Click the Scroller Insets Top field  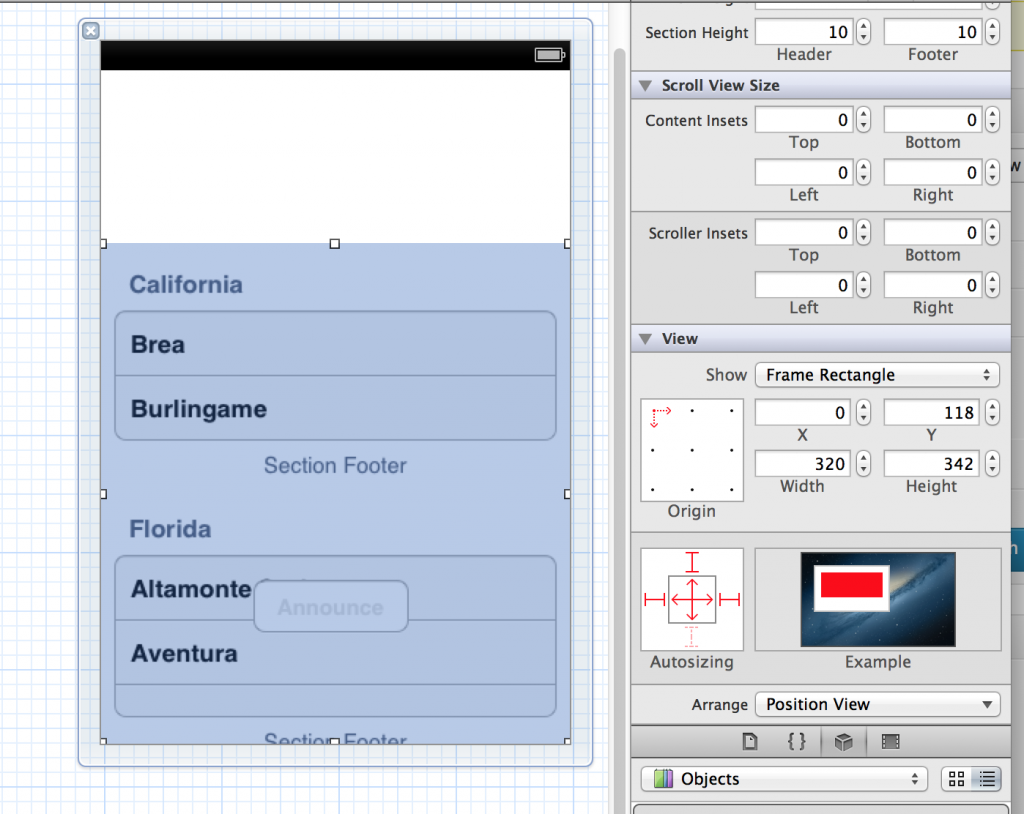click(x=804, y=233)
